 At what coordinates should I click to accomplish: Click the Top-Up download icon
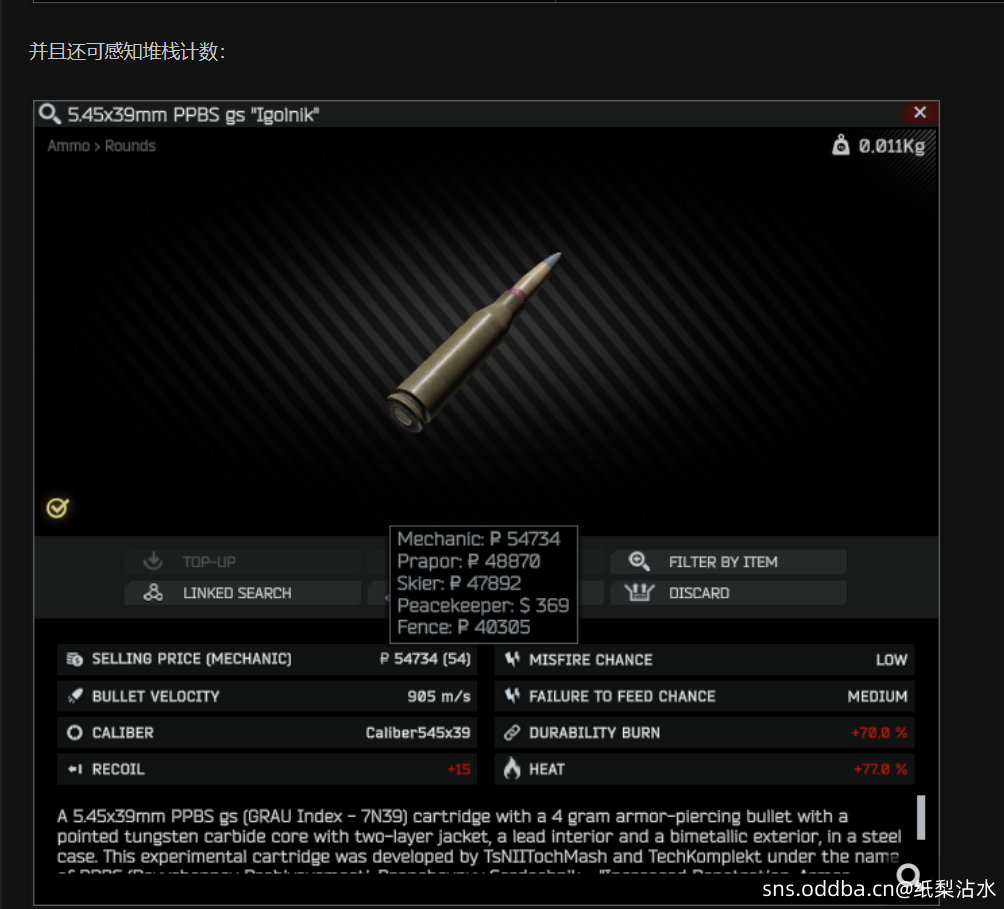tap(153, 561)
